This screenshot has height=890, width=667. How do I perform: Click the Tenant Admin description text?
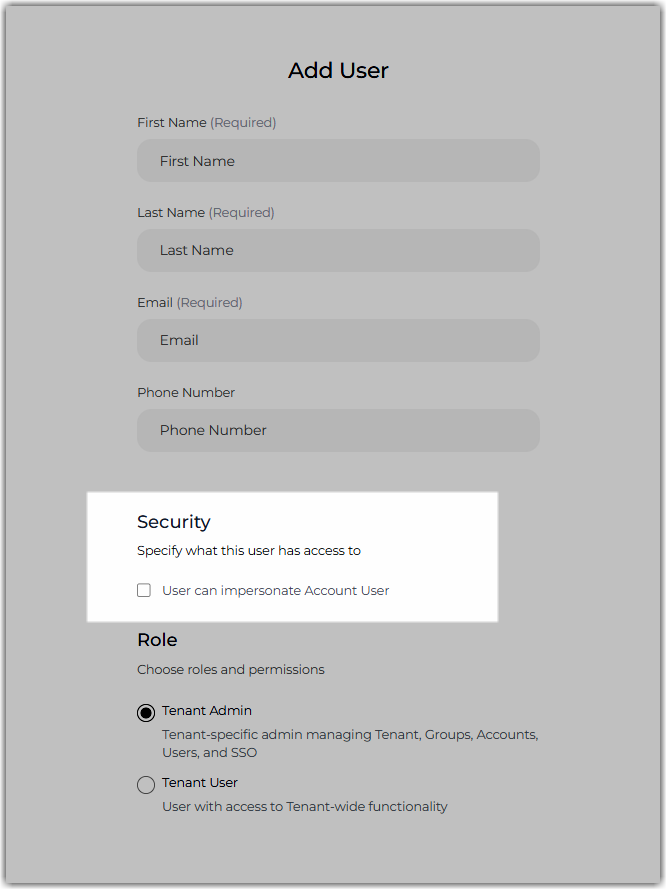pyautogui.click(x=350, y=744)
